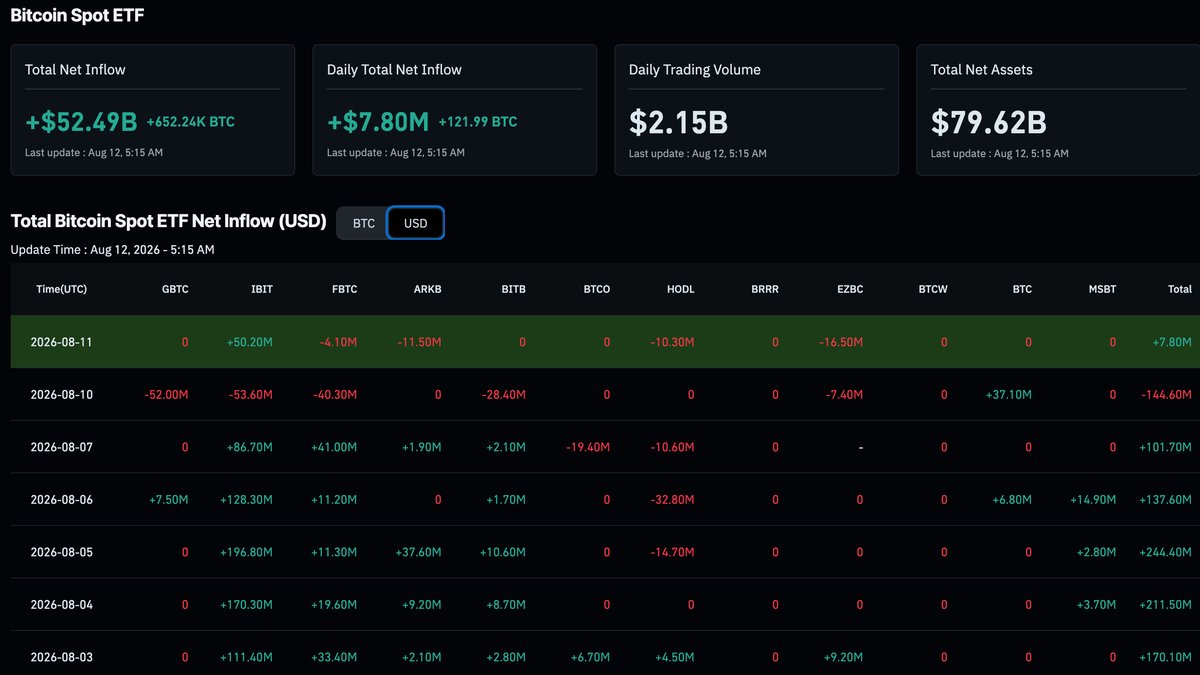Click MSBT +14.90M inflow cell

(x=1092, y=500)
